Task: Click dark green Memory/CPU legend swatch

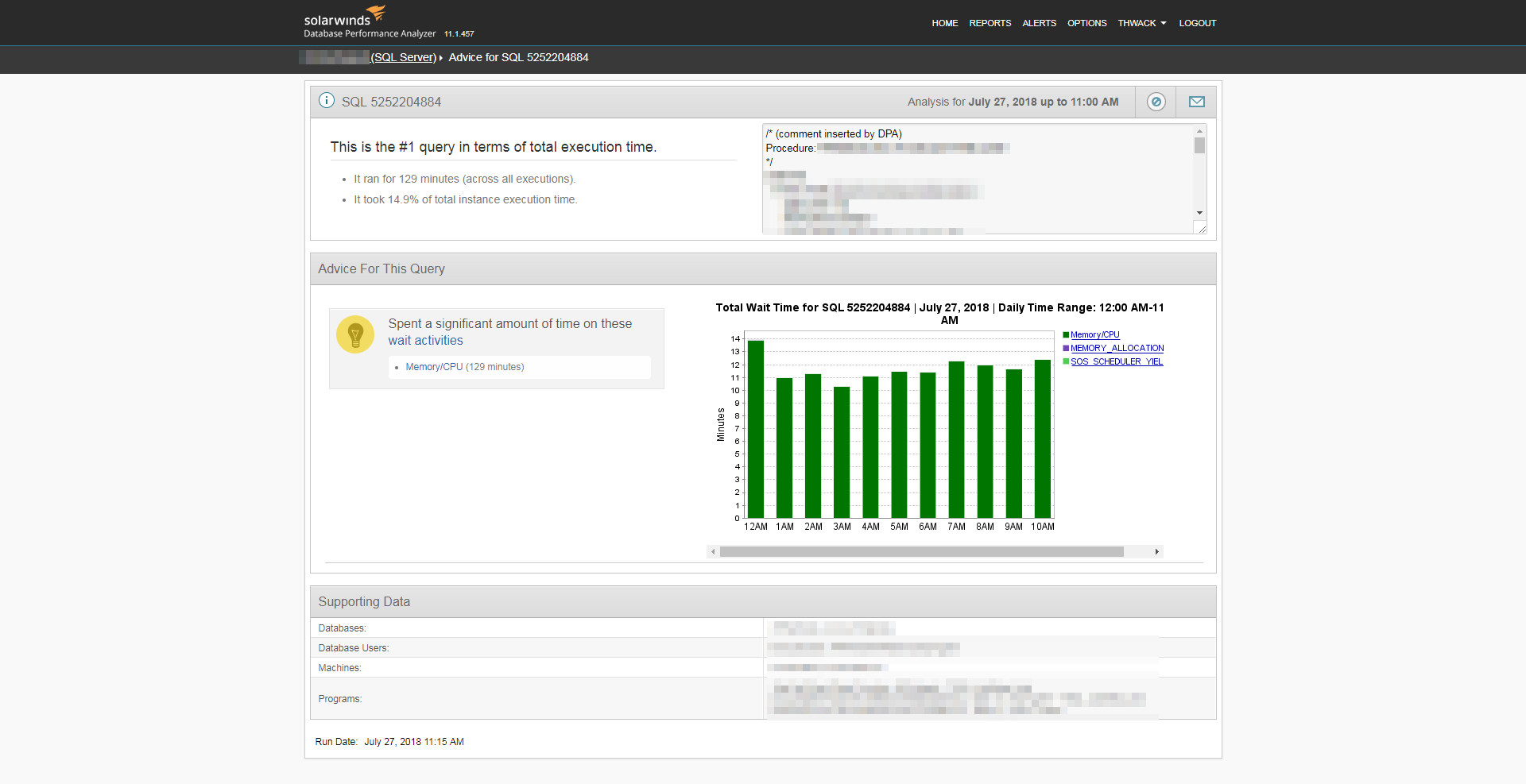Action: (1066, 334)
